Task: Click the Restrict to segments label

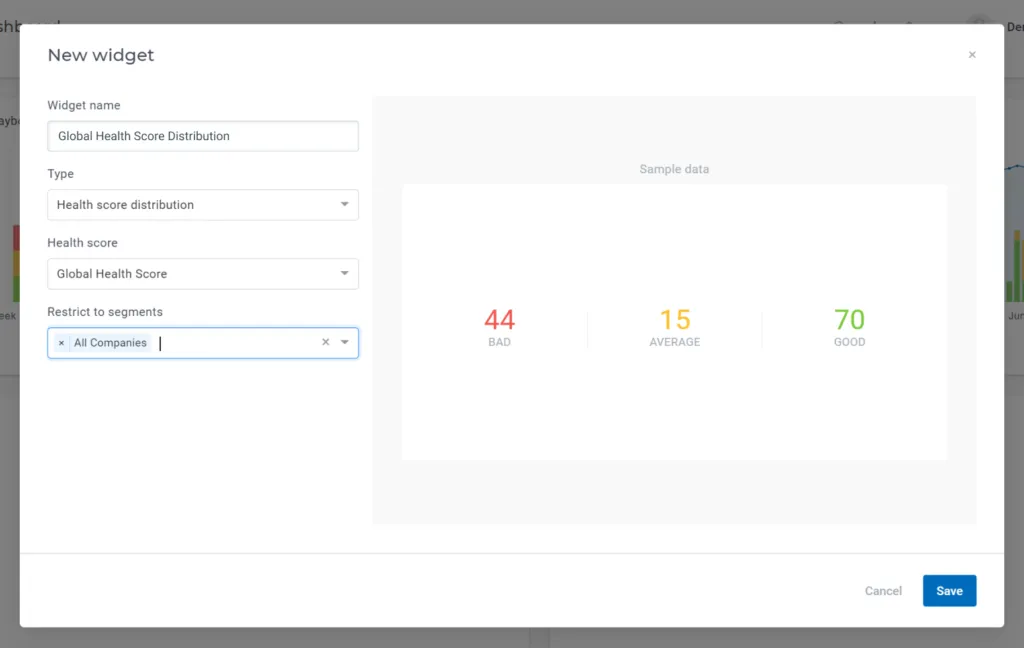Action: coord(104,312)
